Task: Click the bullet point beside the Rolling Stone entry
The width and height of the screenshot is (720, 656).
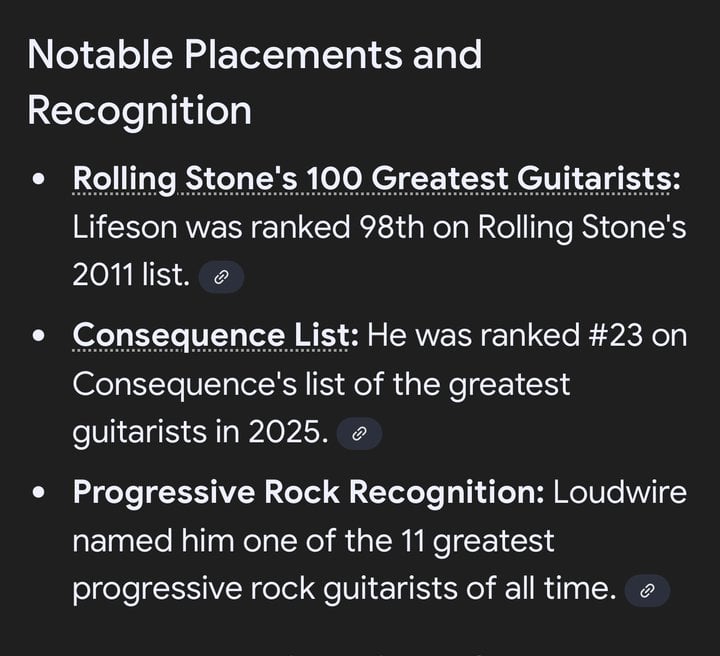Action: [40, 180]
